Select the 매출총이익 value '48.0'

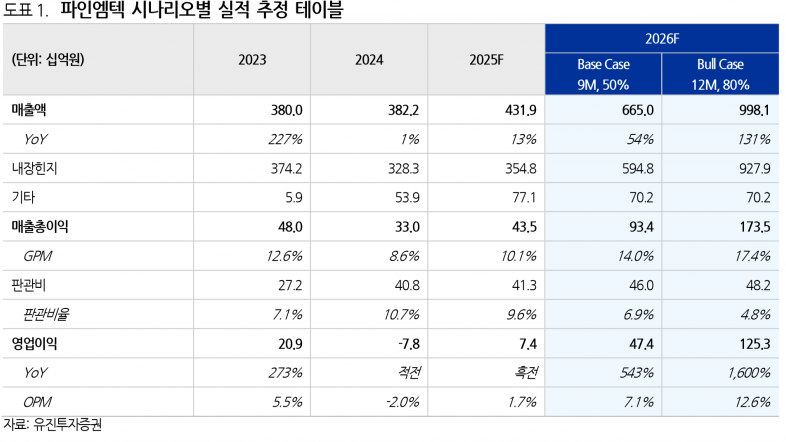290,227
